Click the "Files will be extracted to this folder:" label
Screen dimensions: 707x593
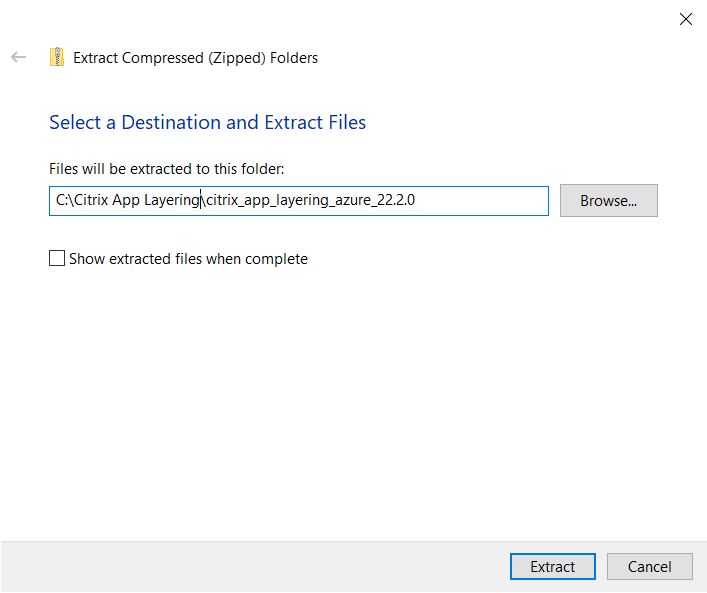coord(167,169)
